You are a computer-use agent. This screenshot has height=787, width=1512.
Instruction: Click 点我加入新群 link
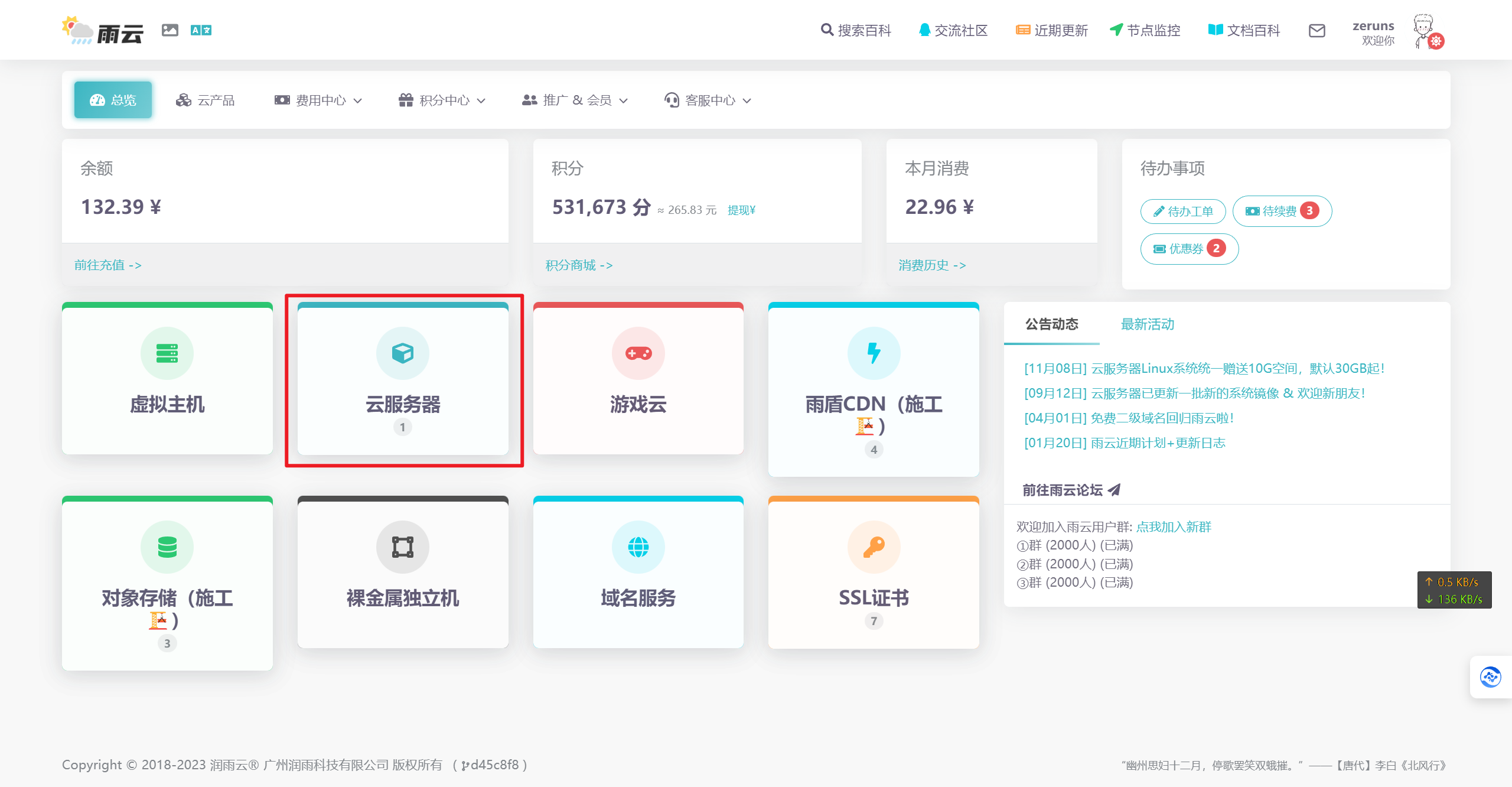click(x=1174, y=527)
